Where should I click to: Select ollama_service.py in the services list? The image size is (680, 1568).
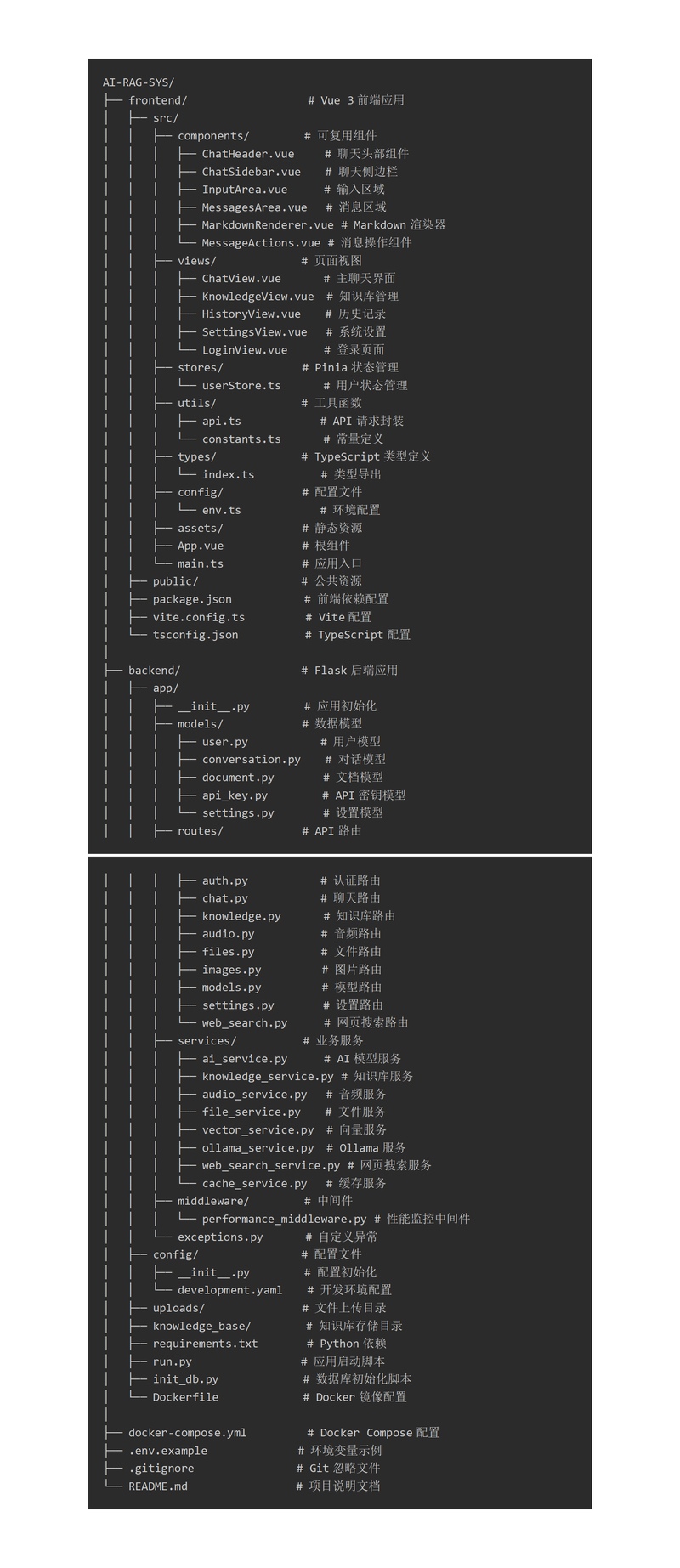pos(258,1148)
